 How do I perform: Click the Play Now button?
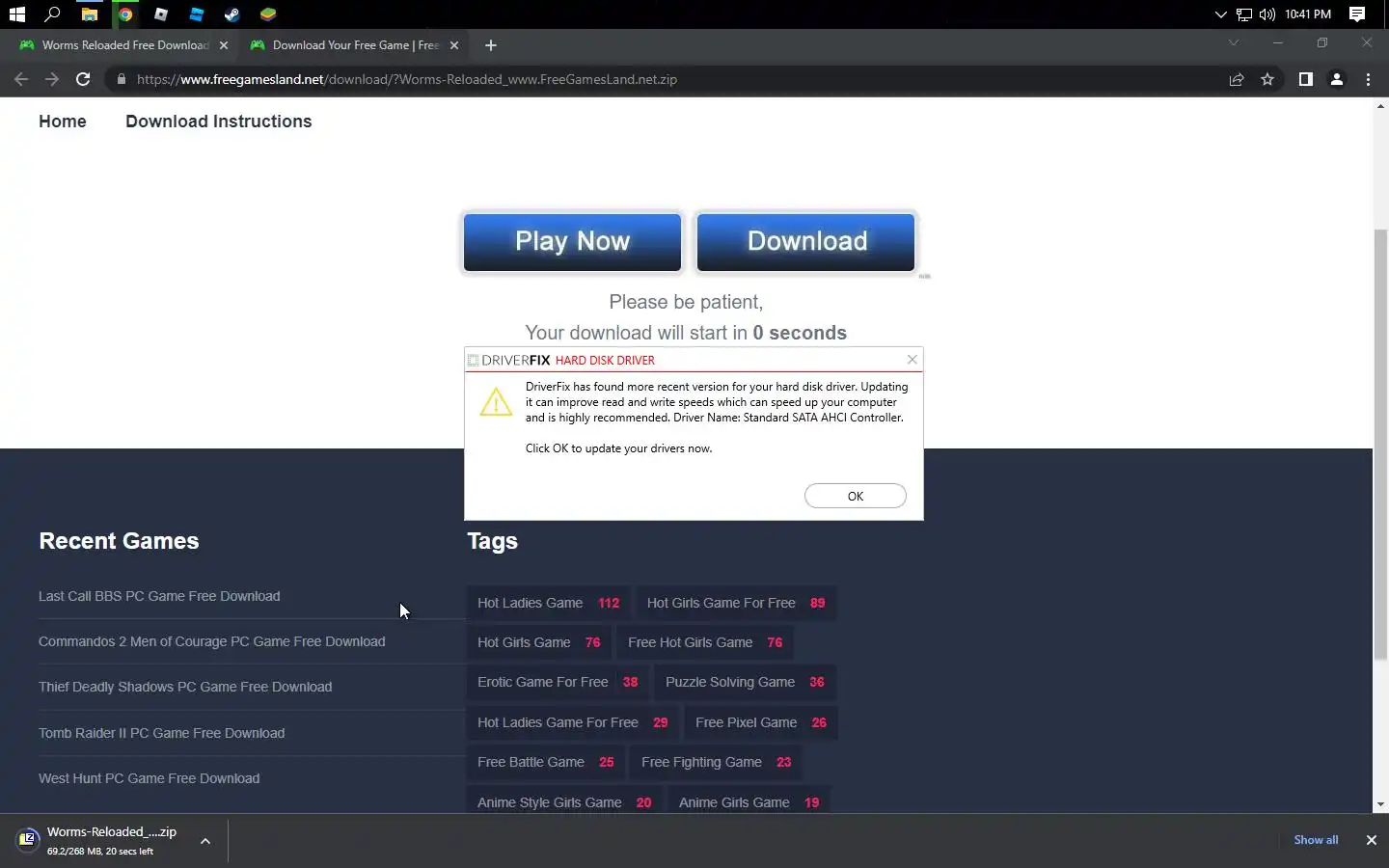pos(572,242)
